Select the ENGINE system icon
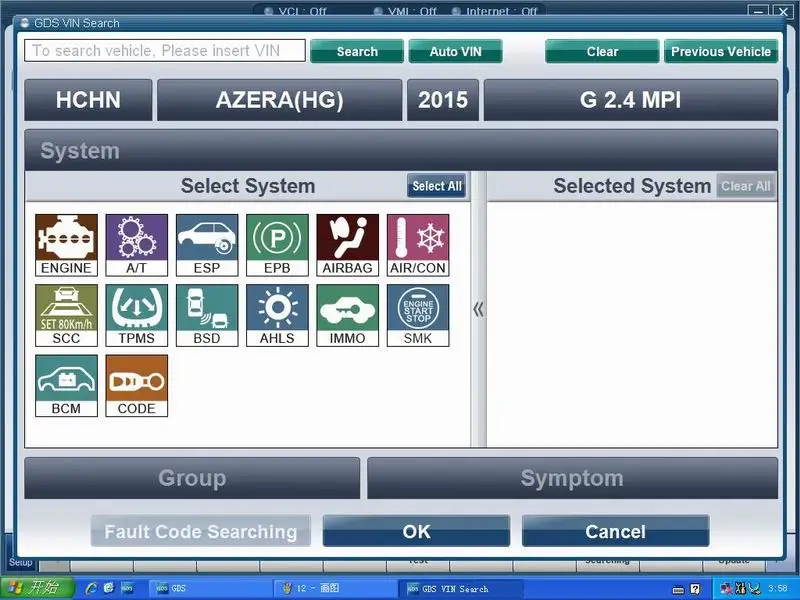Screen dimensions: 800x600 66,245
